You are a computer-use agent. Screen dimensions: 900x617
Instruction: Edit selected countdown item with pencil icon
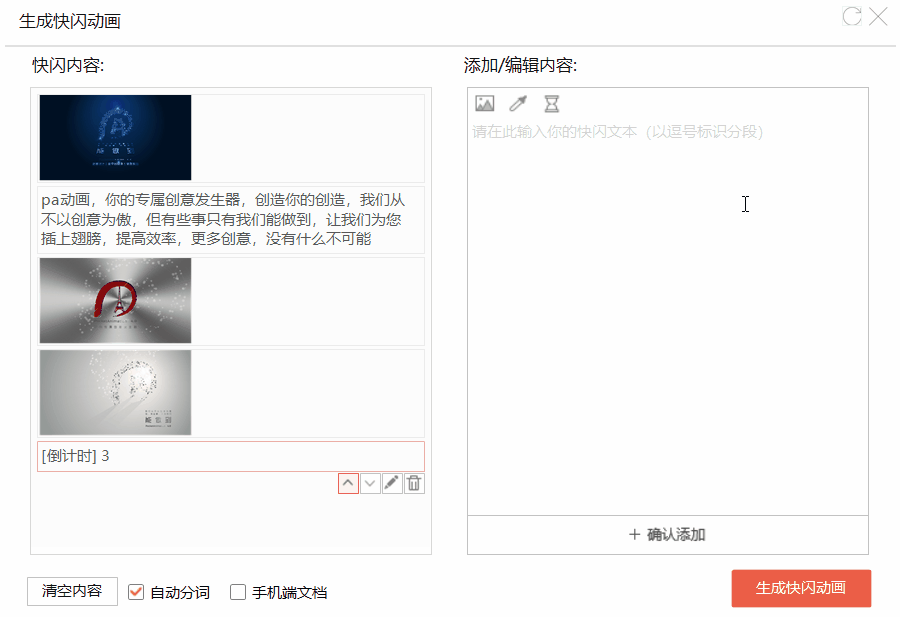[392, 483]
